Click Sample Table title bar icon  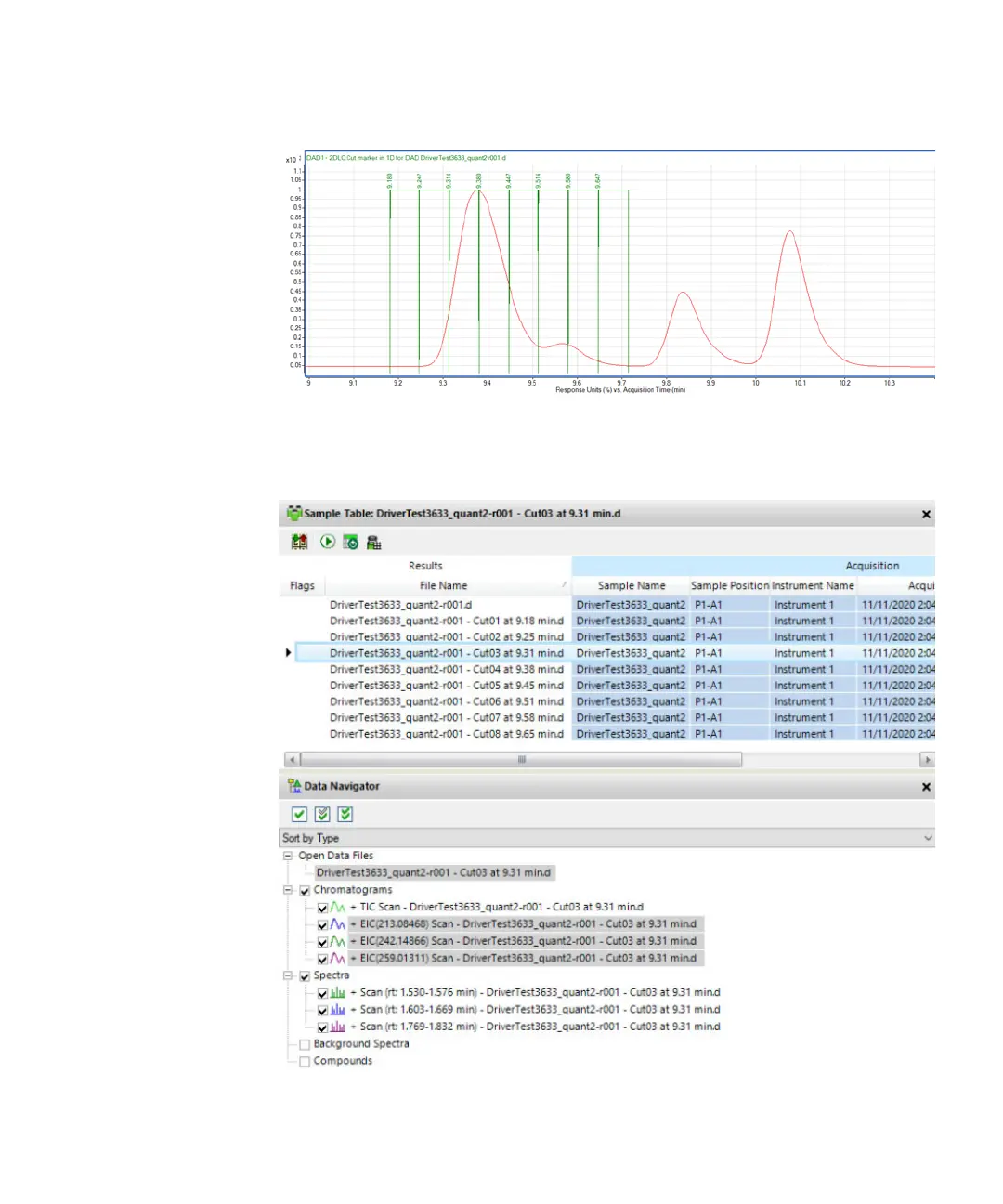pos(294,513)
